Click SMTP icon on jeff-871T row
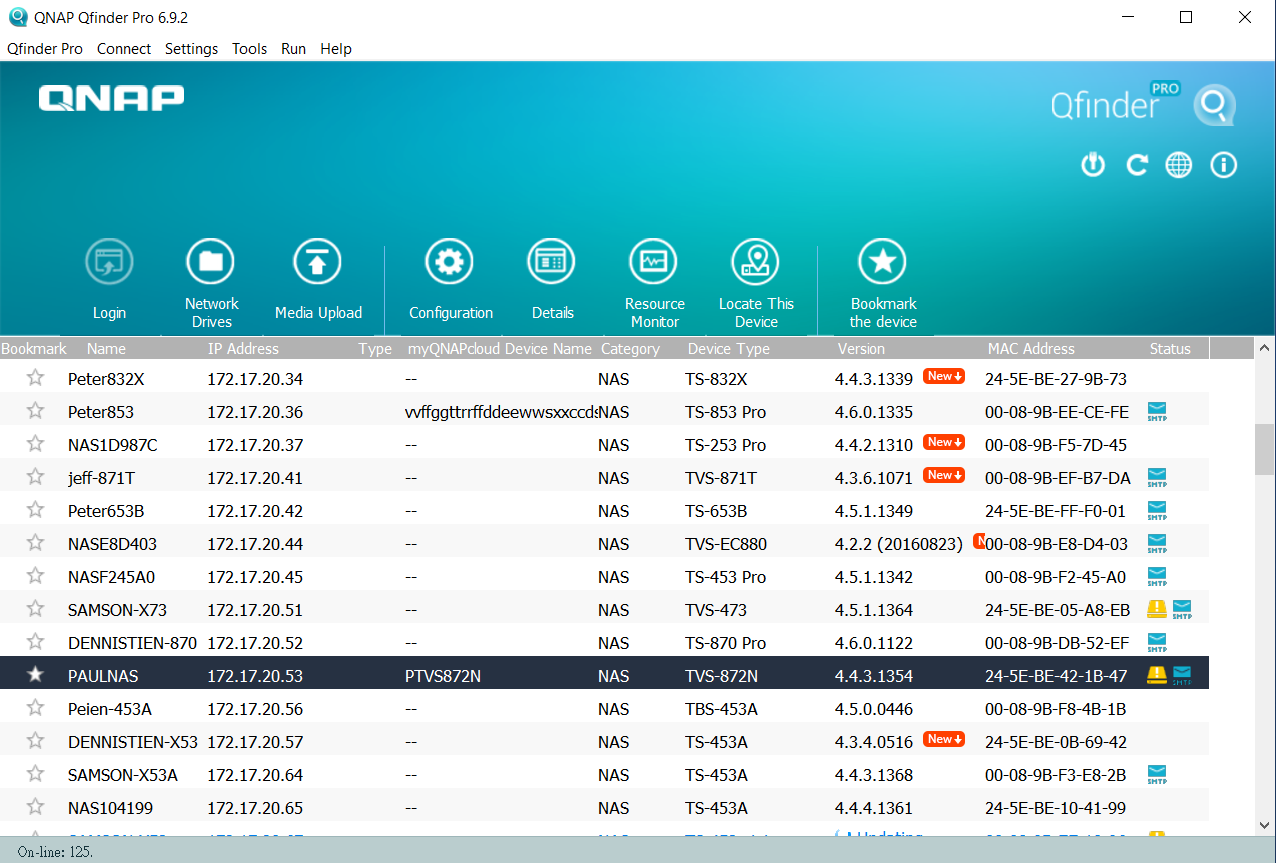The image size is (1276, 863). point(1157,477)
